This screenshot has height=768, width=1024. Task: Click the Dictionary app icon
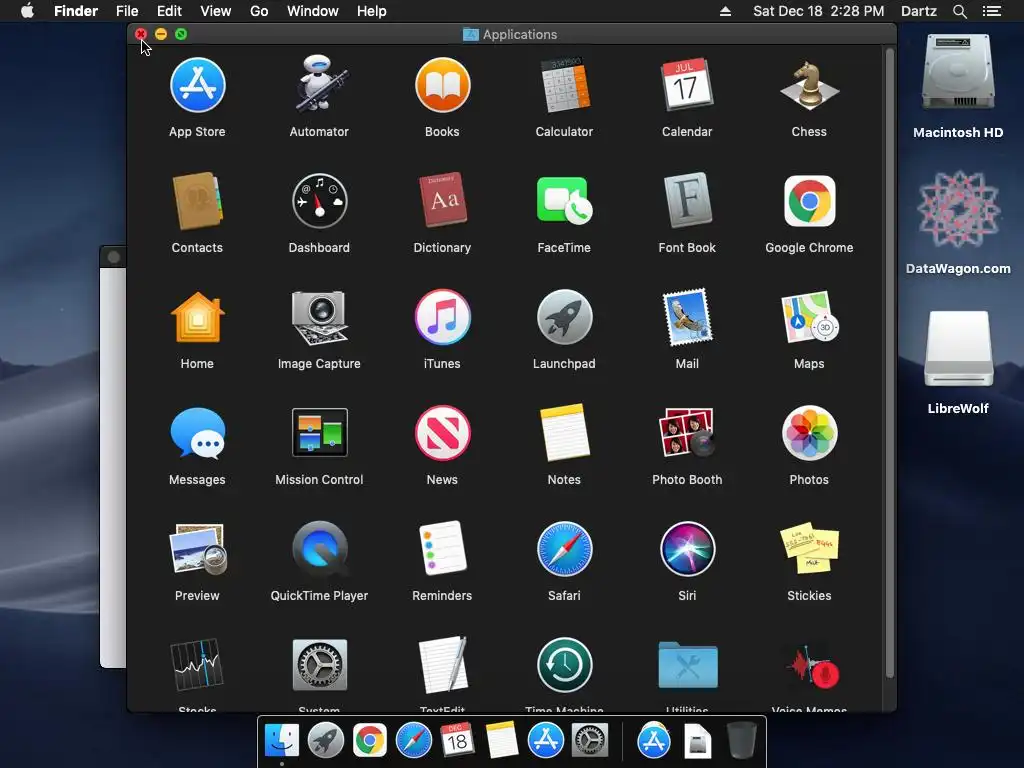pos(442,200)
